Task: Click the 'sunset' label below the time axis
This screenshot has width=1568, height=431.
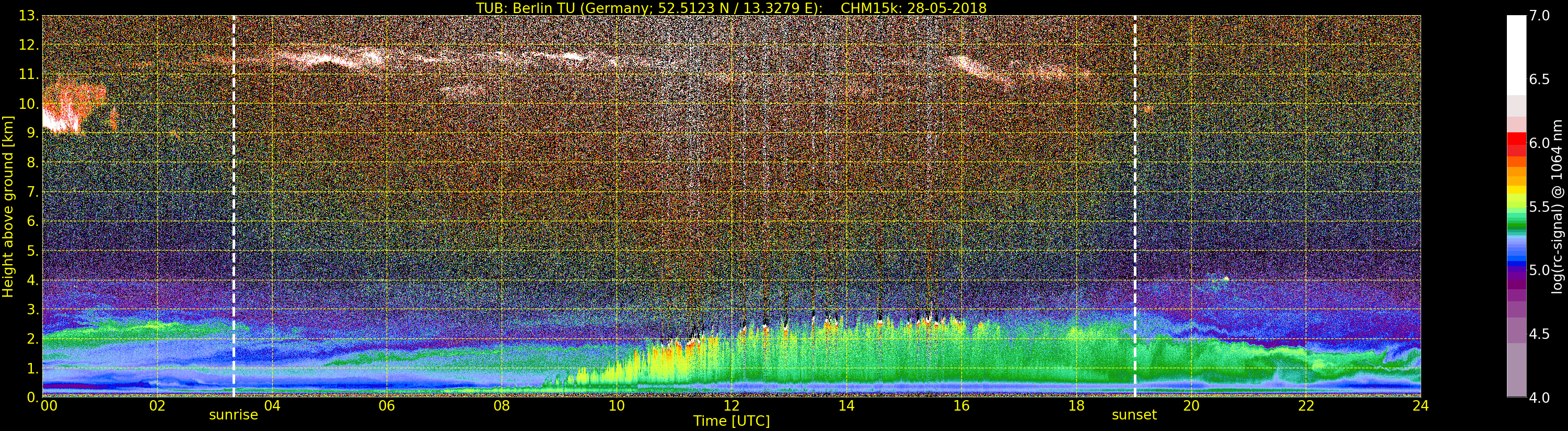Action: click(1135, 415)
